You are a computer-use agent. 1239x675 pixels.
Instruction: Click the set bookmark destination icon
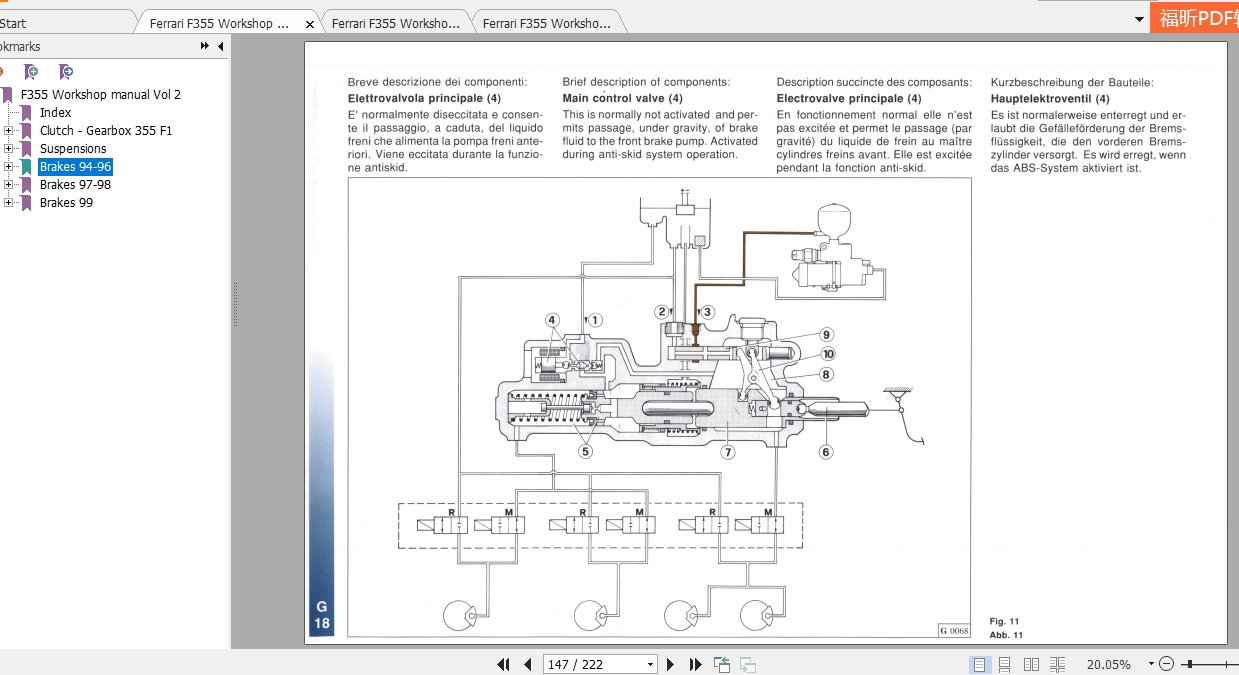(68, 71)
